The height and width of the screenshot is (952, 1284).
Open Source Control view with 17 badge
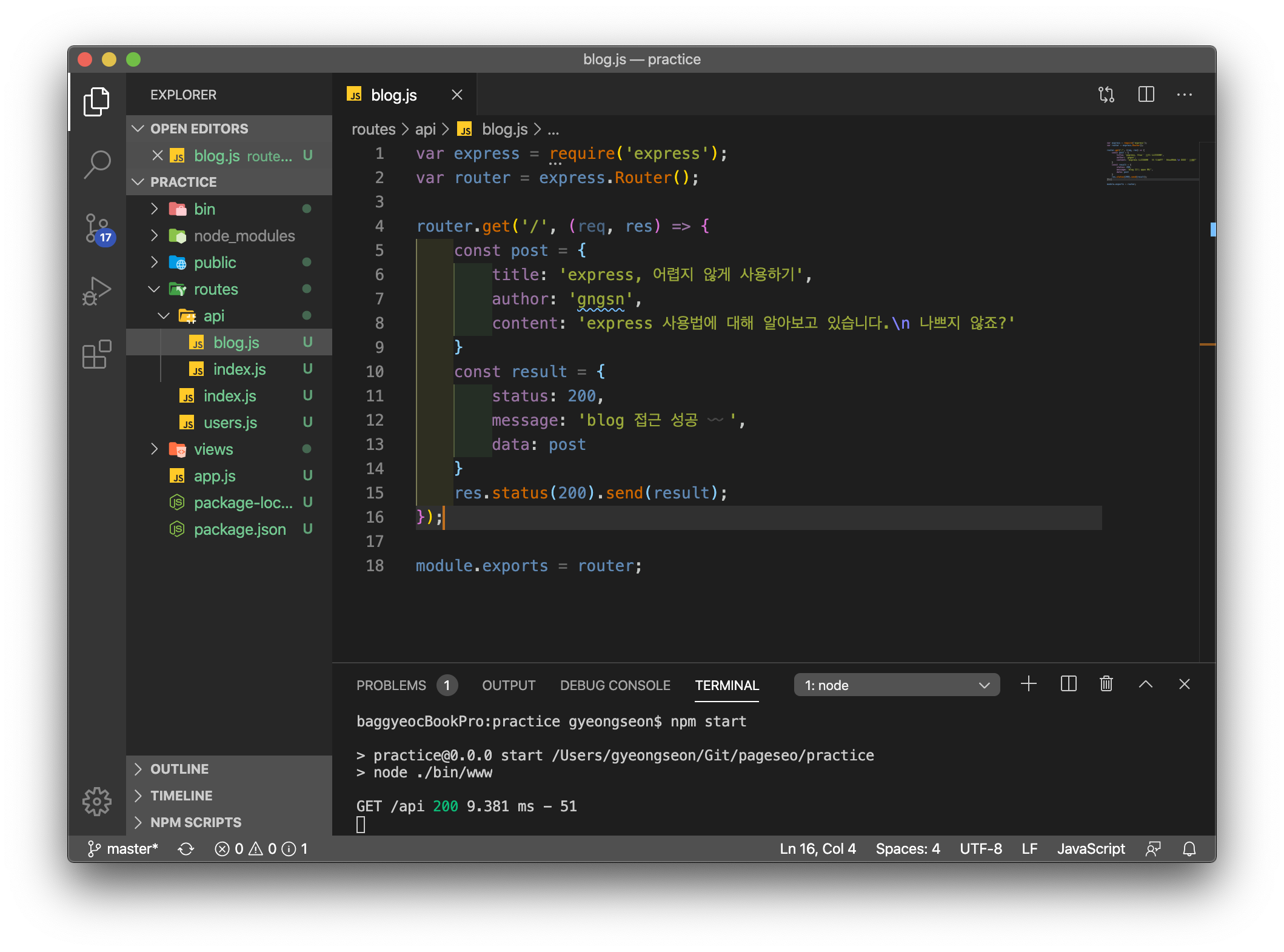point(97,229)
